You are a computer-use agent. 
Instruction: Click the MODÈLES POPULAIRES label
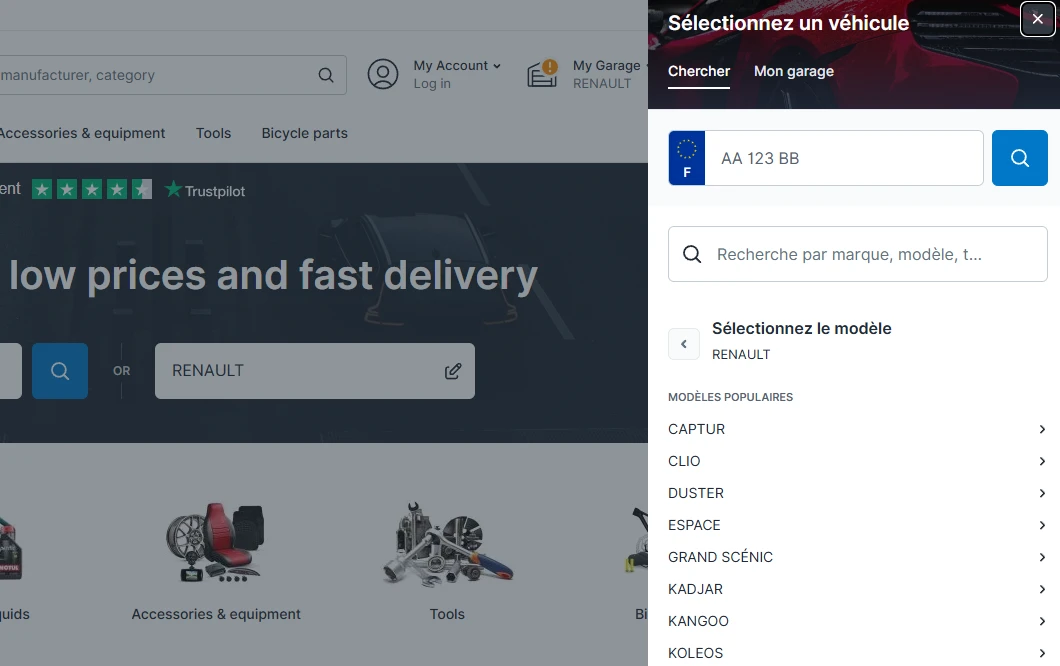click(x=731, y=398)
